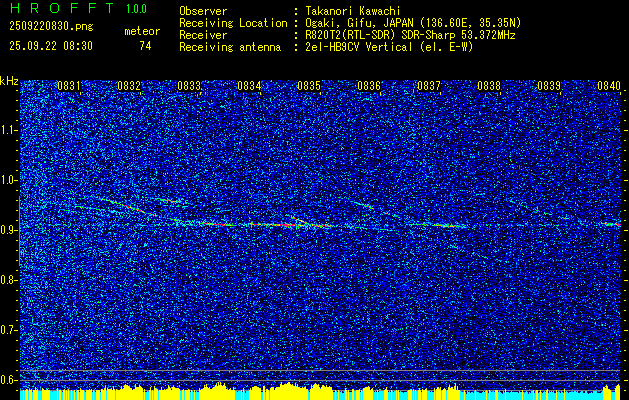Click the meteor label
This screenshot has width=629, height=400.
(142, 31)
